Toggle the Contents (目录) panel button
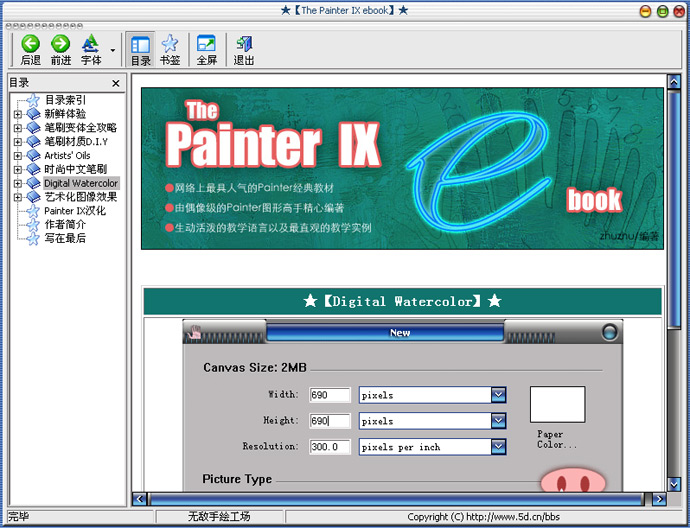 coord(140,49)
